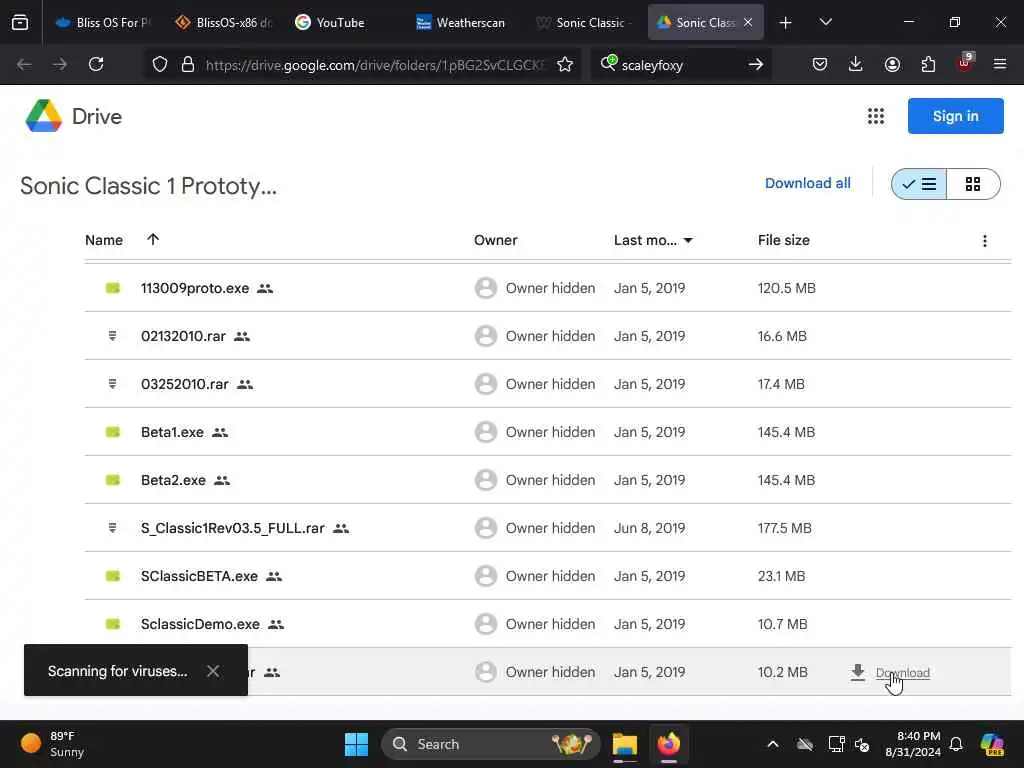This screenshot has height=768, width=1024.
Task: Open the extensions puzzle icon
Action: click(928, 64)
